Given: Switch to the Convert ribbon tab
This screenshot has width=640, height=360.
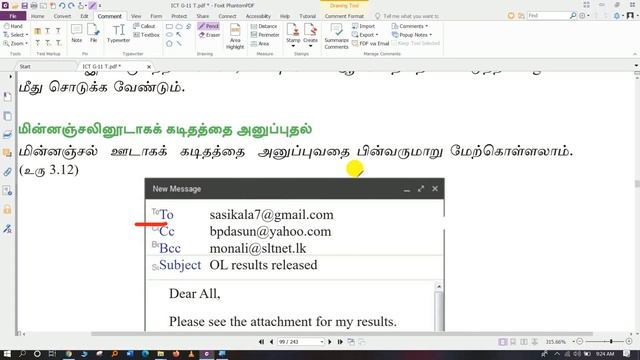Looking at the screenshot, I should point(62,16).
